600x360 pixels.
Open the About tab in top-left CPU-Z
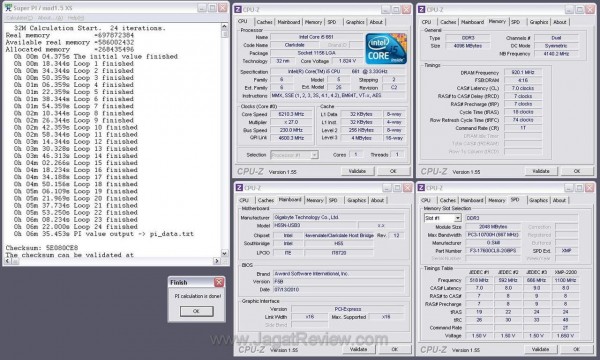coord(376,22)
